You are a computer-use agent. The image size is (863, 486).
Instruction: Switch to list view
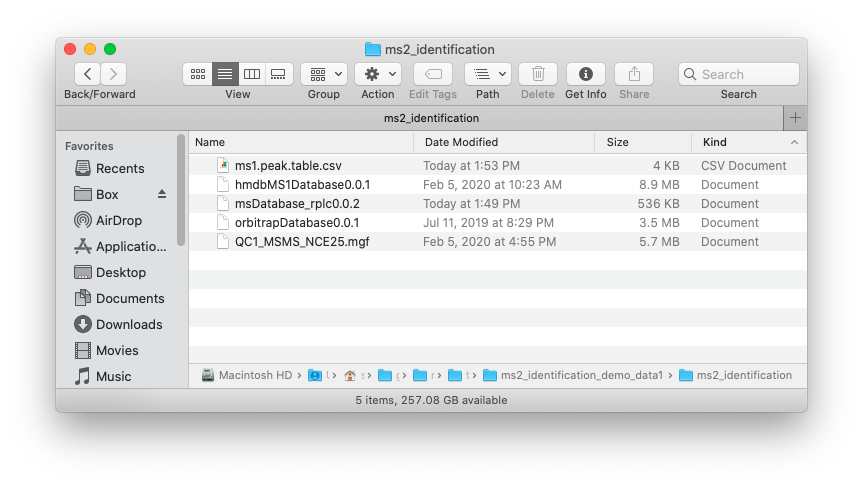225,74
